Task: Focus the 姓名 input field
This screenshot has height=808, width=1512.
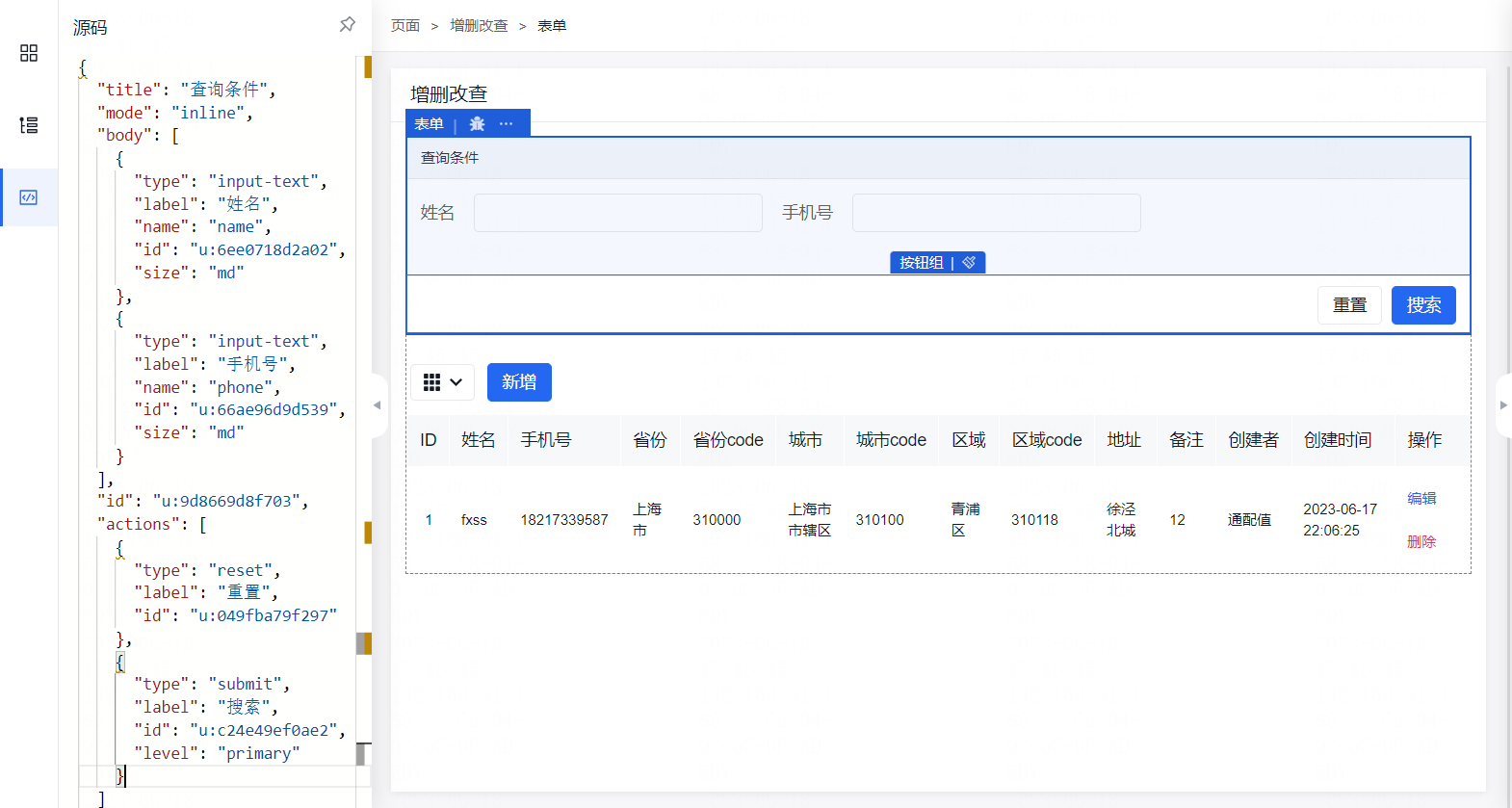Action: (618, 213)
